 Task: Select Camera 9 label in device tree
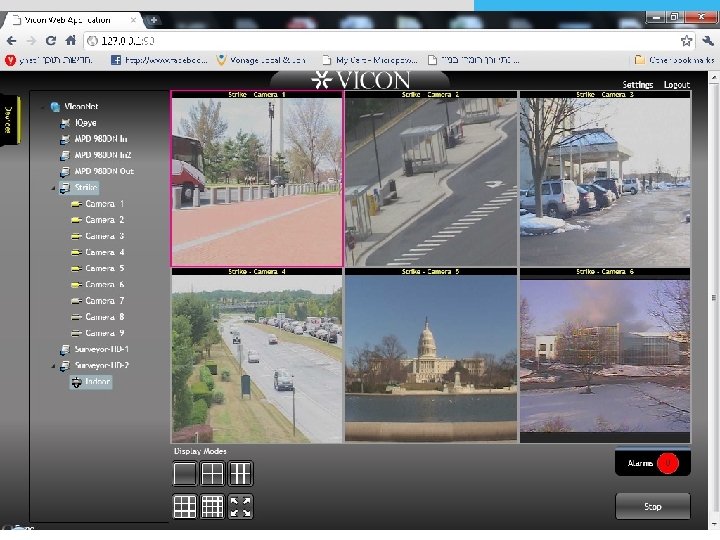pyautogui.click(x=105, y=333)
